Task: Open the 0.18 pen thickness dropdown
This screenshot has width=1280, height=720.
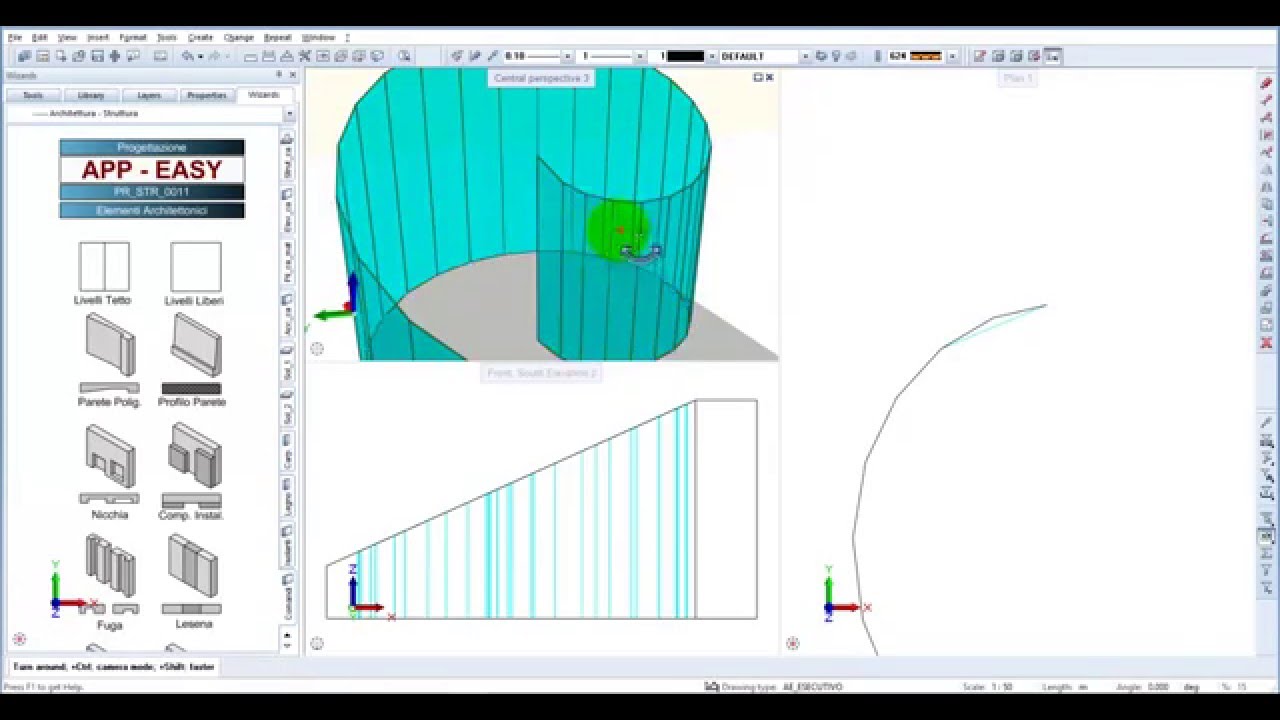Action: (x=567, y=56)
